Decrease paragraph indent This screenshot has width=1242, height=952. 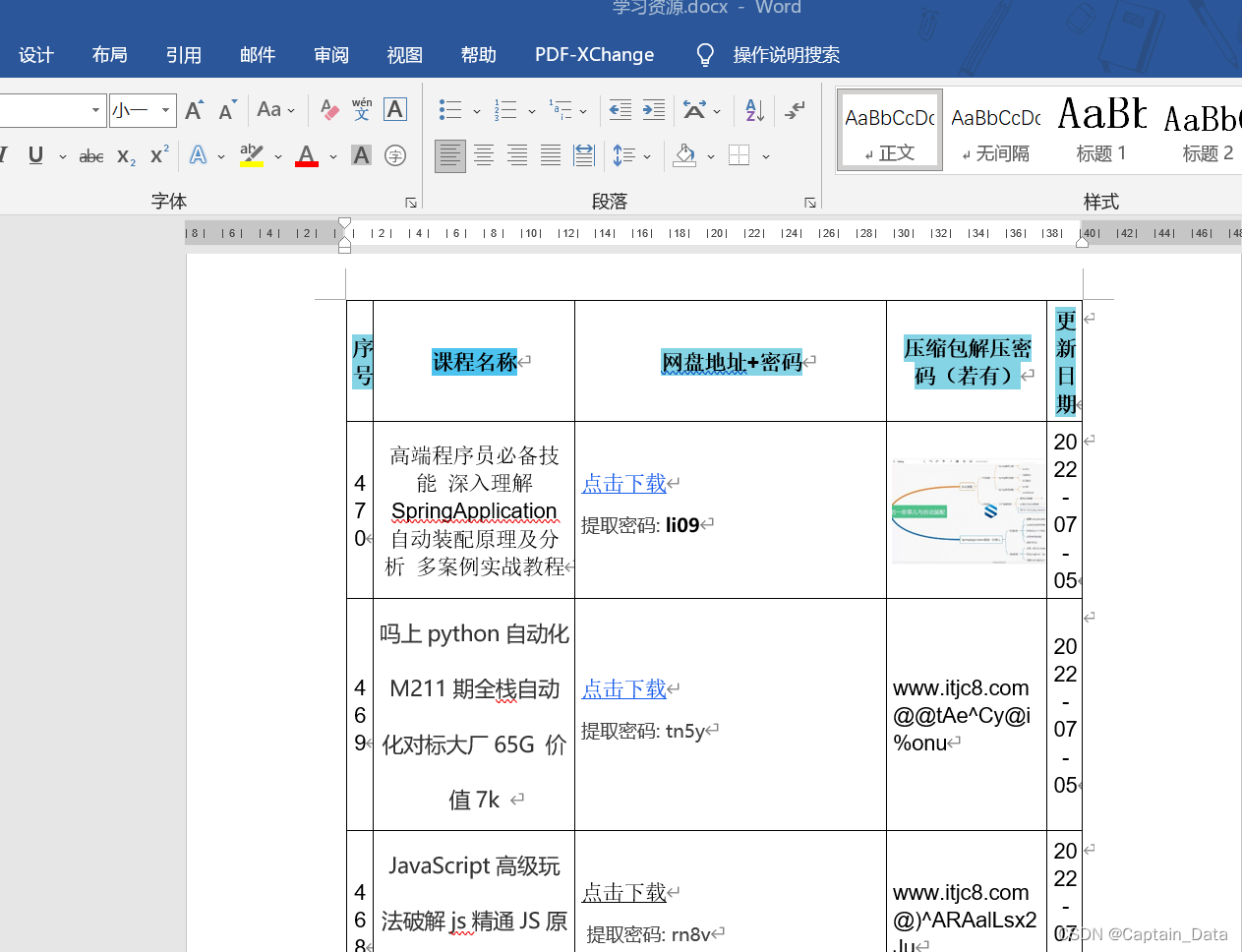pyautogui.click(x=621, y=110)
